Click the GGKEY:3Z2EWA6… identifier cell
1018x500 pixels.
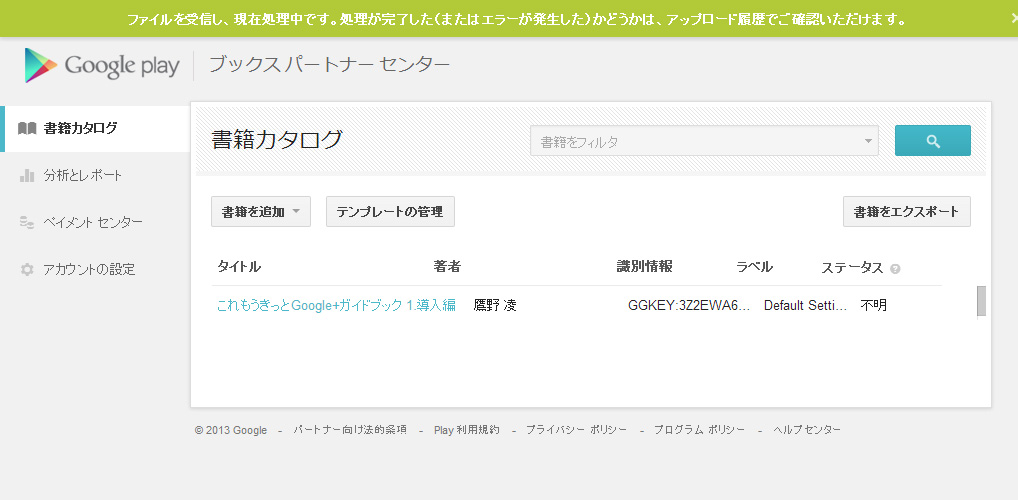click(689, 305)
